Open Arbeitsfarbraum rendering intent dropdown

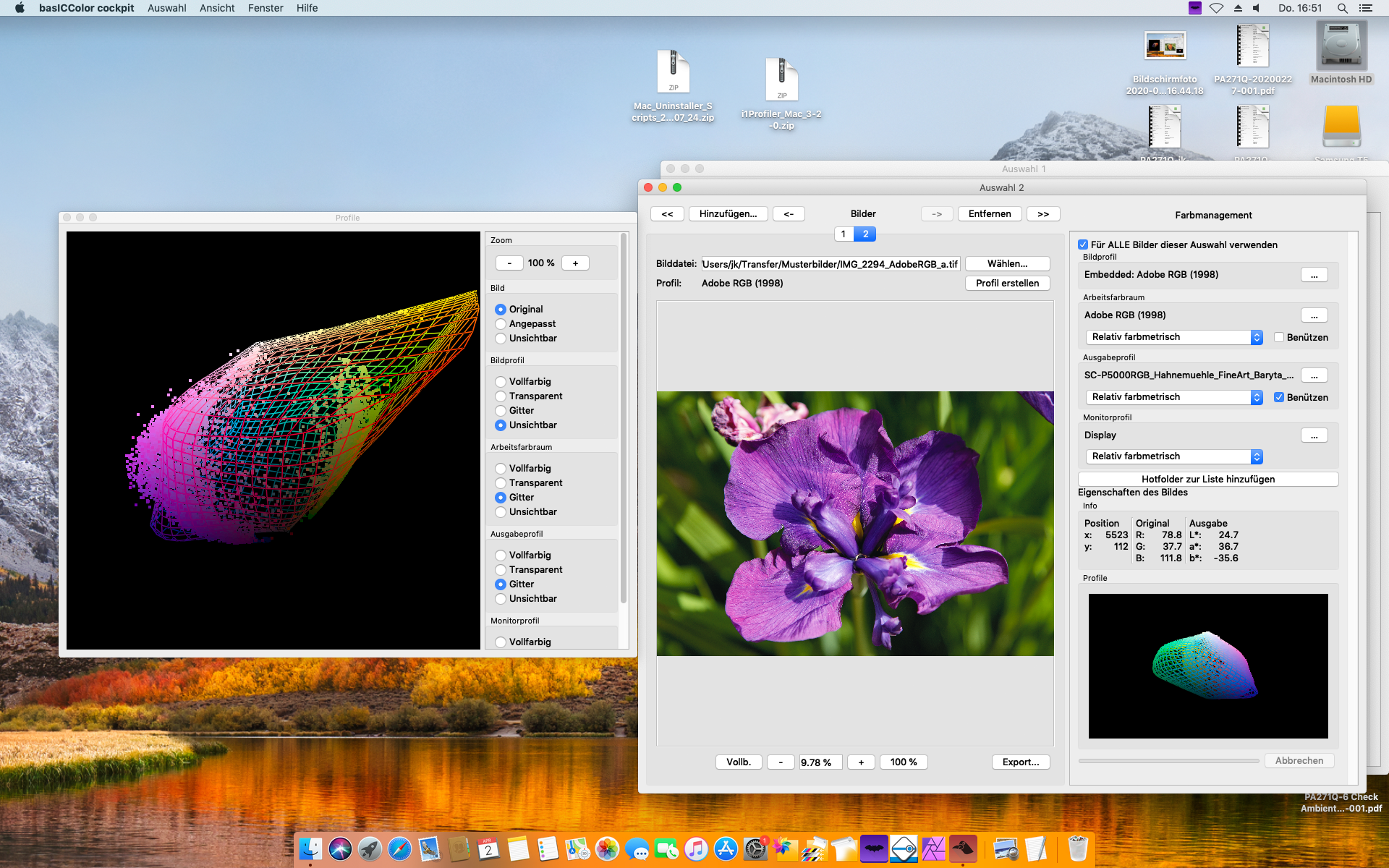tap(1174, 337)
